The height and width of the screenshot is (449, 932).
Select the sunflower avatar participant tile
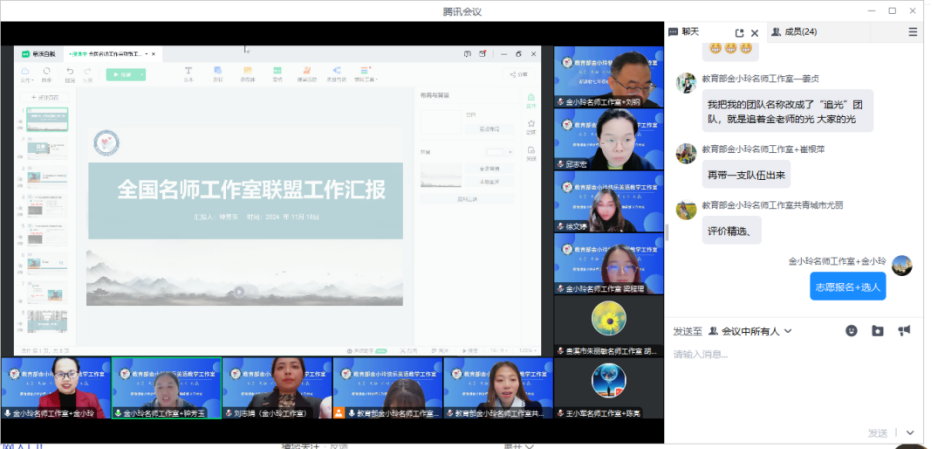(x=609, y=325)
